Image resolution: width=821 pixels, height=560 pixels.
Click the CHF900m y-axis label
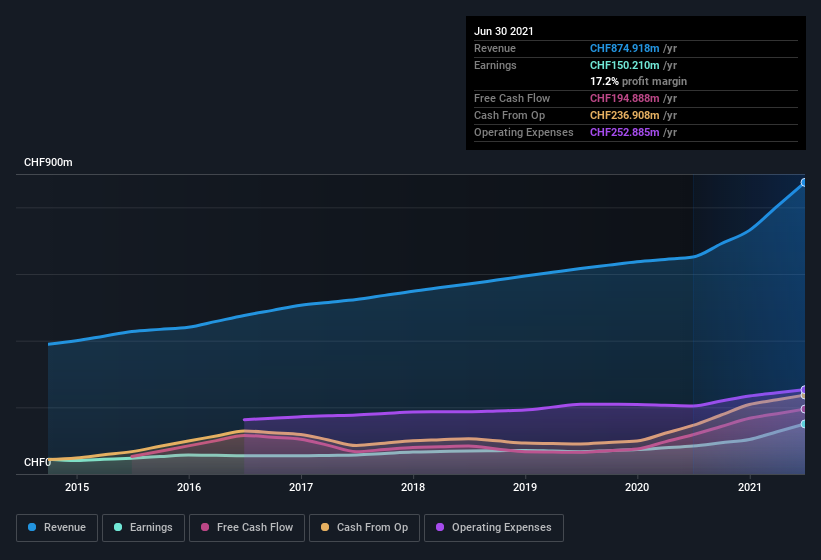[x=48, y=162]
